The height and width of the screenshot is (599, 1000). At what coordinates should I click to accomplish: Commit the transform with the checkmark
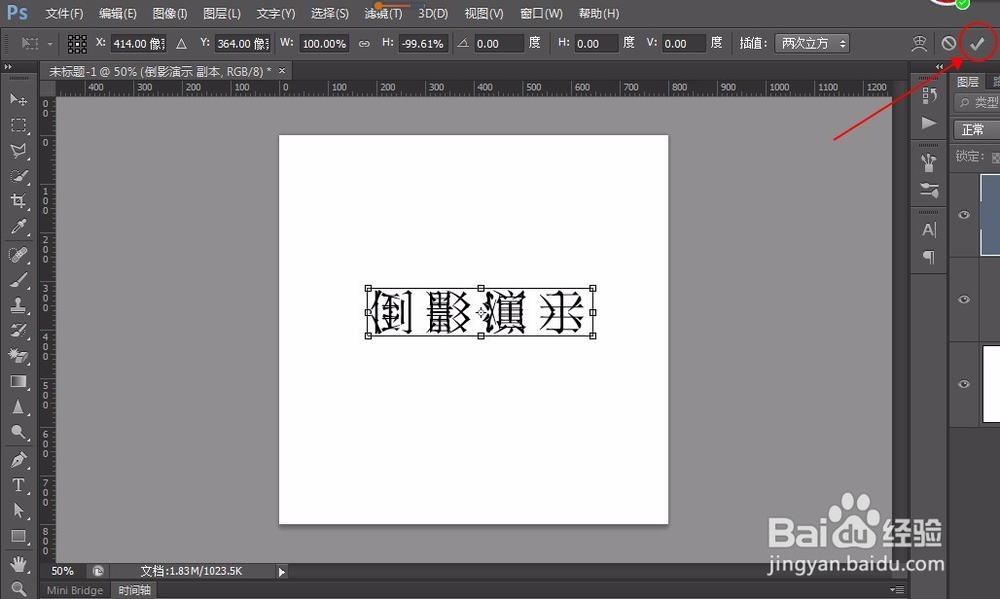977,43
